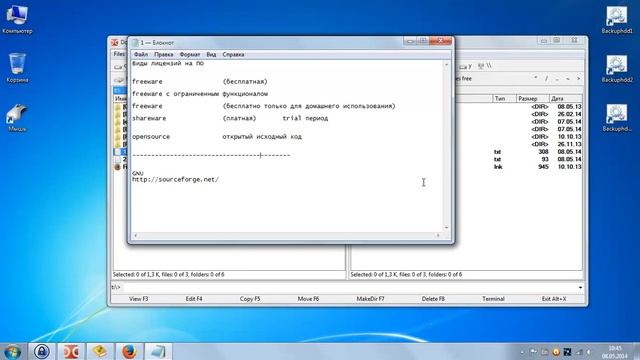Open the Компьютер desktop icon
640x360 pixels.
(17, 19)
